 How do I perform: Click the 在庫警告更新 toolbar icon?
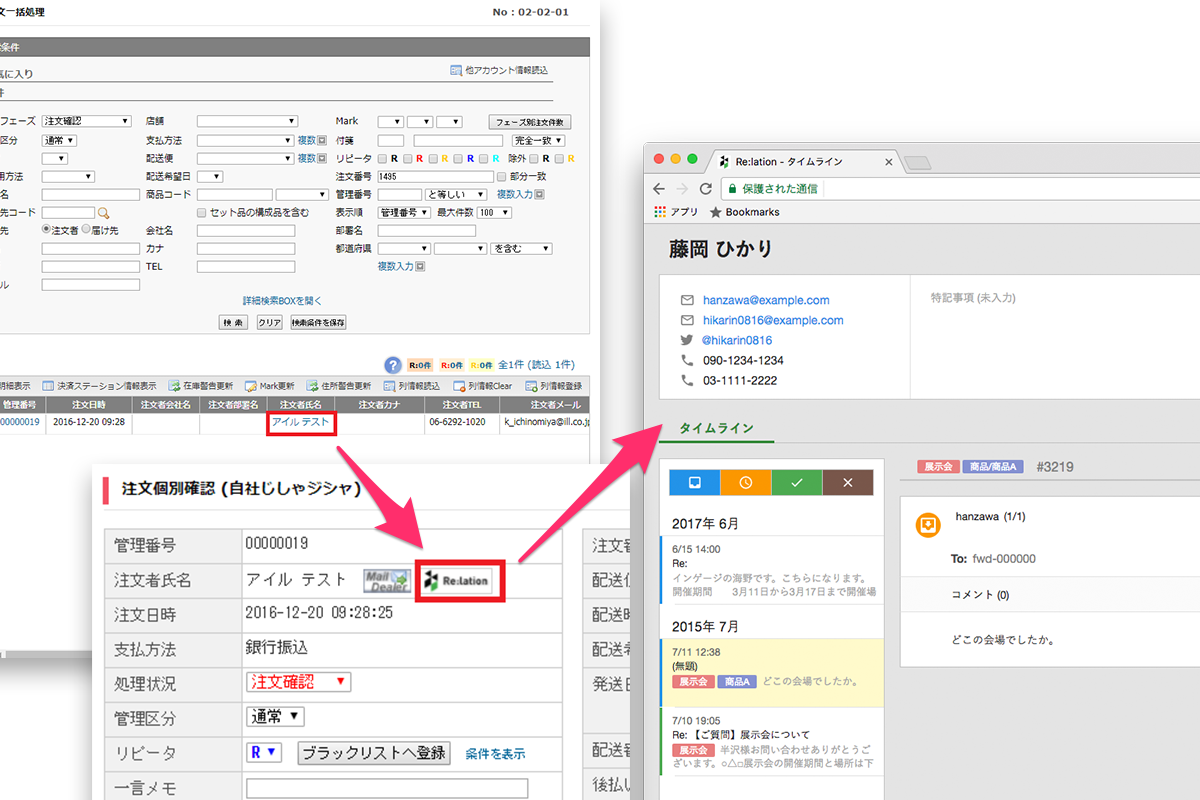(x=175, y=385)
